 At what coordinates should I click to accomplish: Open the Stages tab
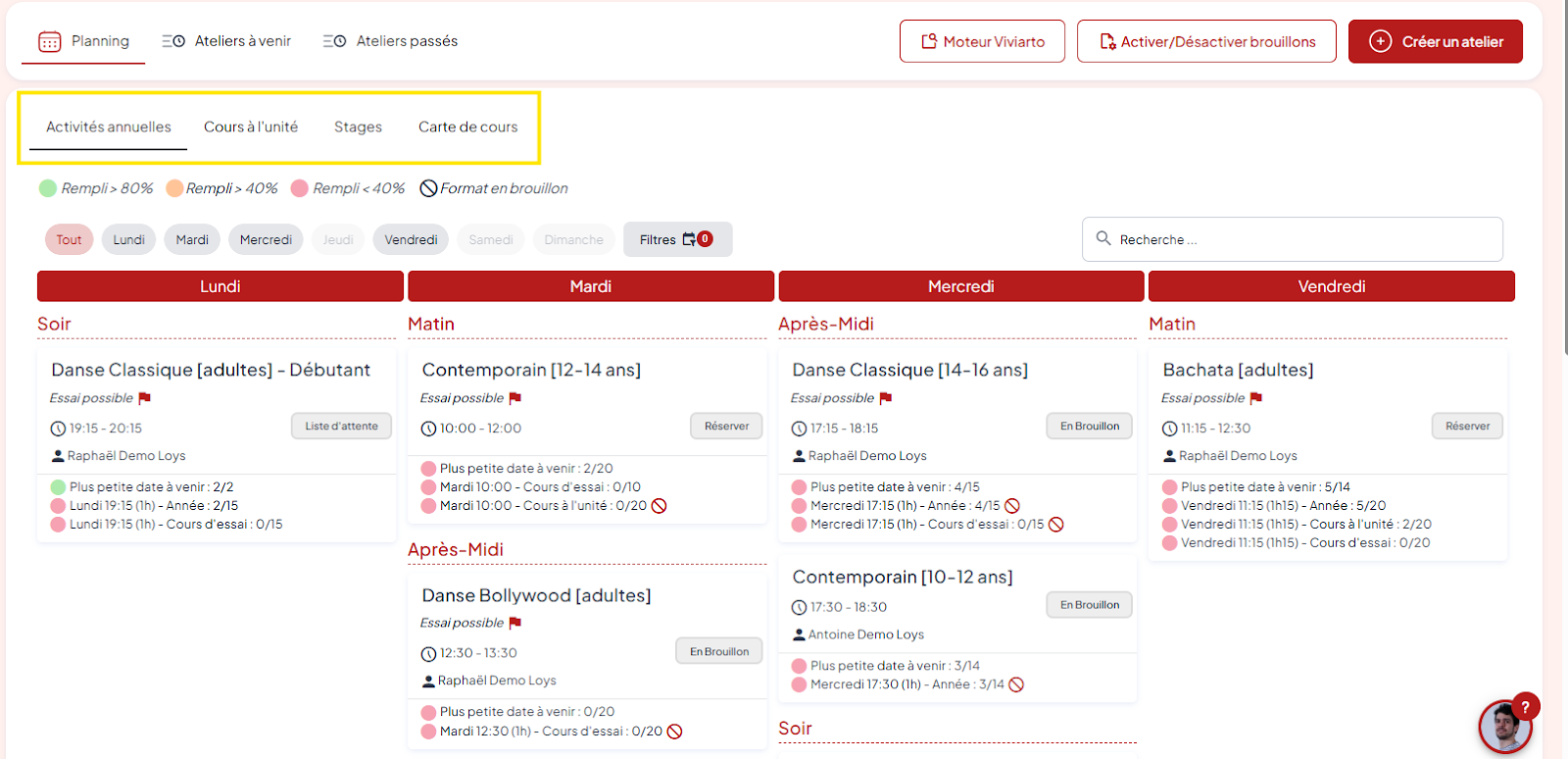358,126
